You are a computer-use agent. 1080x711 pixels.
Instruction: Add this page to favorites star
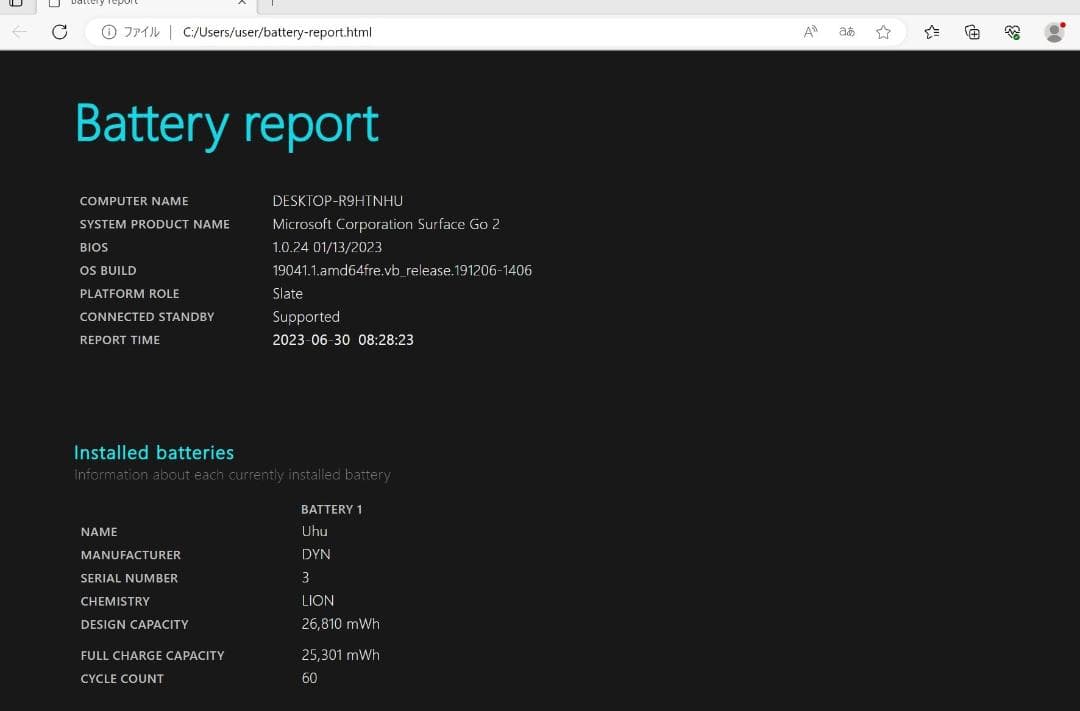tap(883, 32)
